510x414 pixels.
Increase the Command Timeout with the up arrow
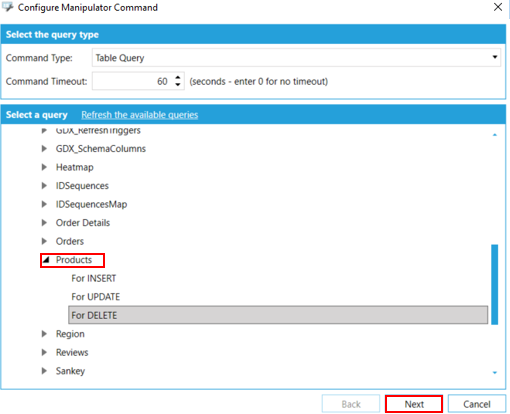point(178,78)
